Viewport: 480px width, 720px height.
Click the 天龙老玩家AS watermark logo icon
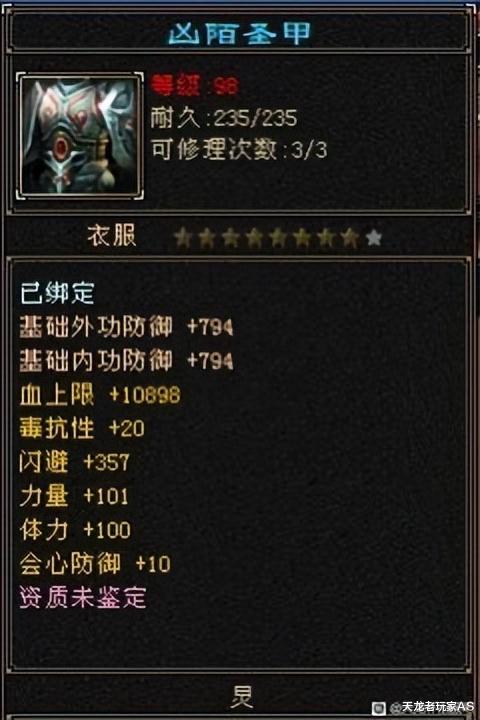378,708
